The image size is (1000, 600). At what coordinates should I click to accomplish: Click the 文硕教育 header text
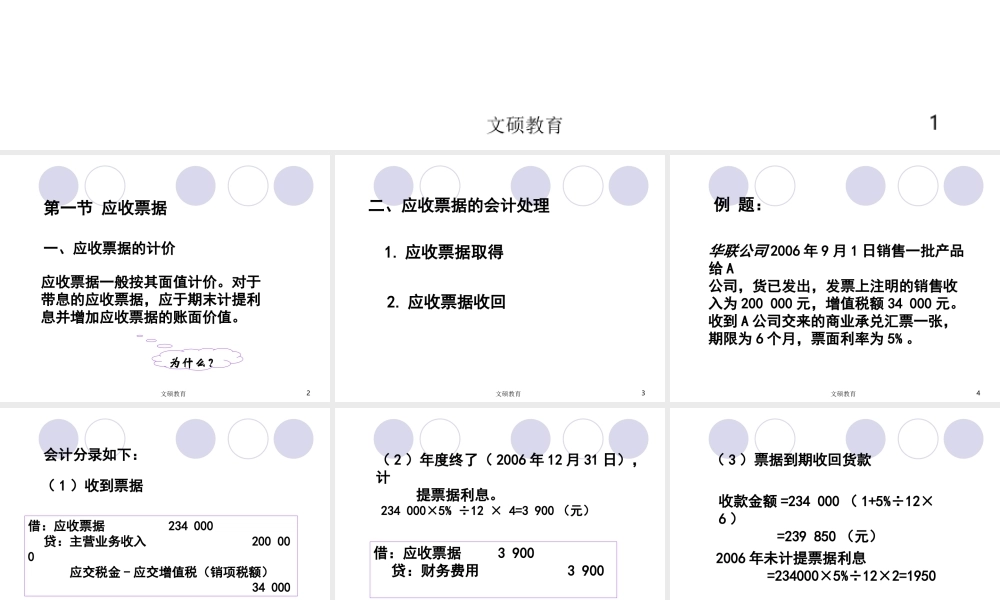click(527, 124)
